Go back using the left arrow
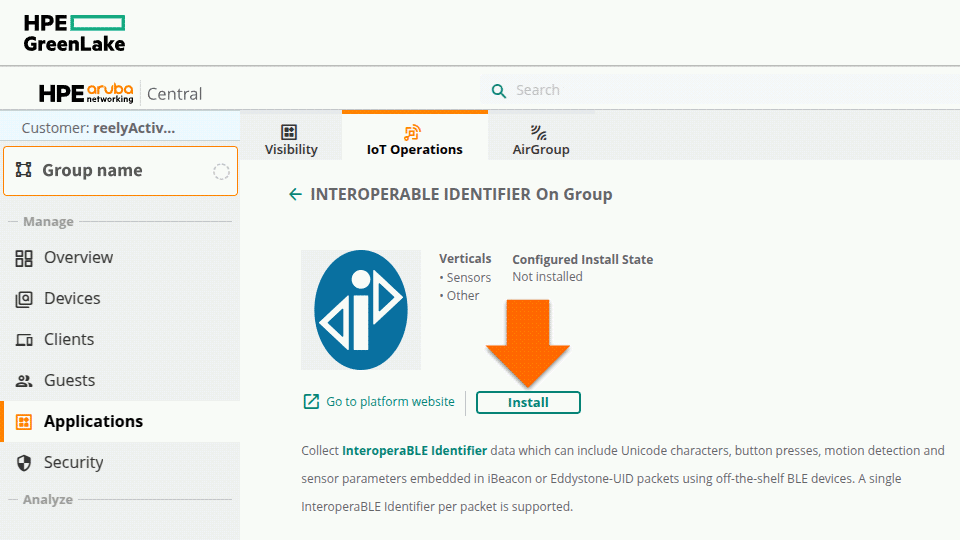Viewport: 960px width, 540px height. pos(295,195)
